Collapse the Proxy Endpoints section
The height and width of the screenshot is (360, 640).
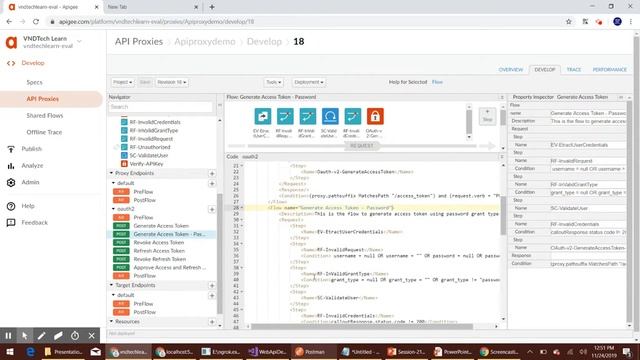[x=111, y=173]
